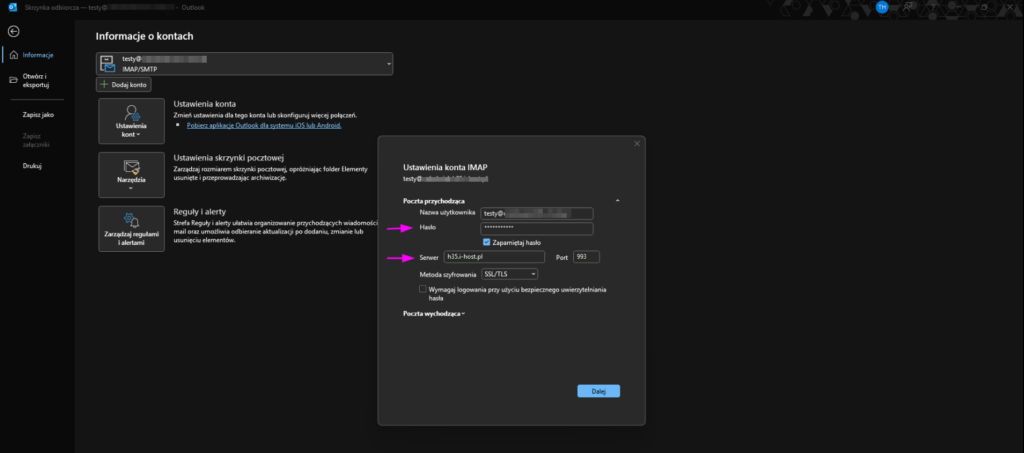Click the feedback icon in the title bar
The image size is (1024, 453).
(908, 7)
